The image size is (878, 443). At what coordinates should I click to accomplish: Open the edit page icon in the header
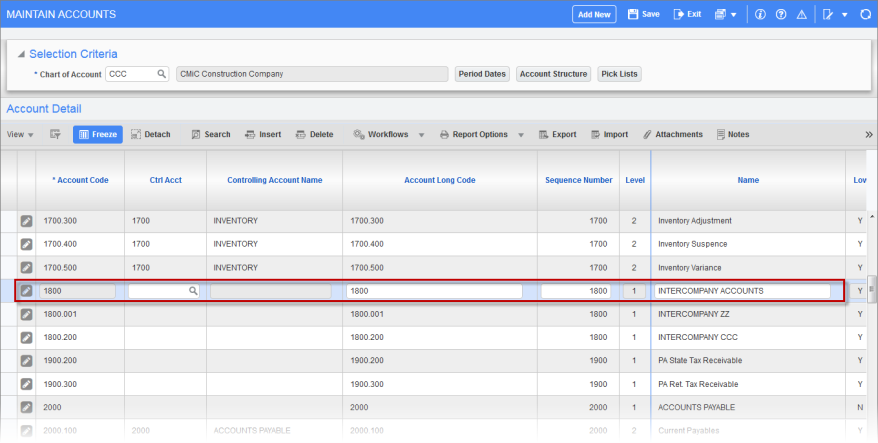(x=828, y=15)
